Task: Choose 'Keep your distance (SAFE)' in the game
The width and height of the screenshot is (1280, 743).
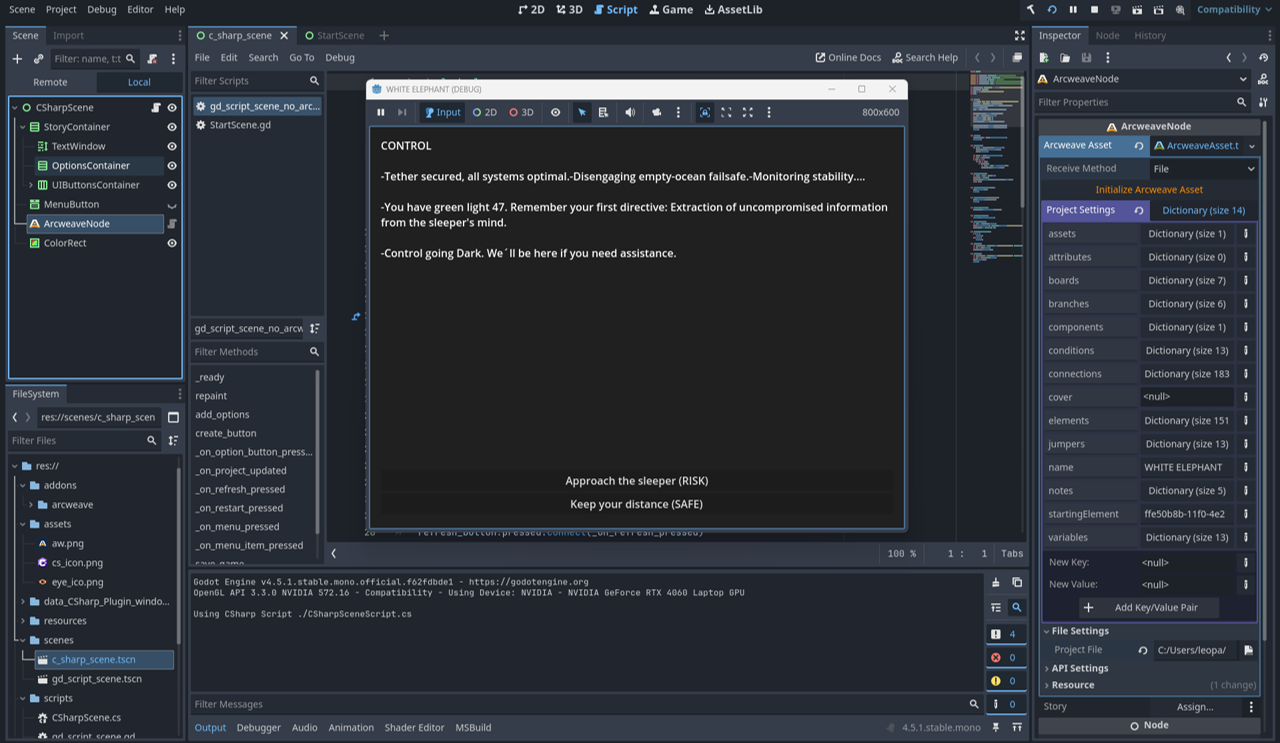Action: pyautogui.click(x=636, y=504)
